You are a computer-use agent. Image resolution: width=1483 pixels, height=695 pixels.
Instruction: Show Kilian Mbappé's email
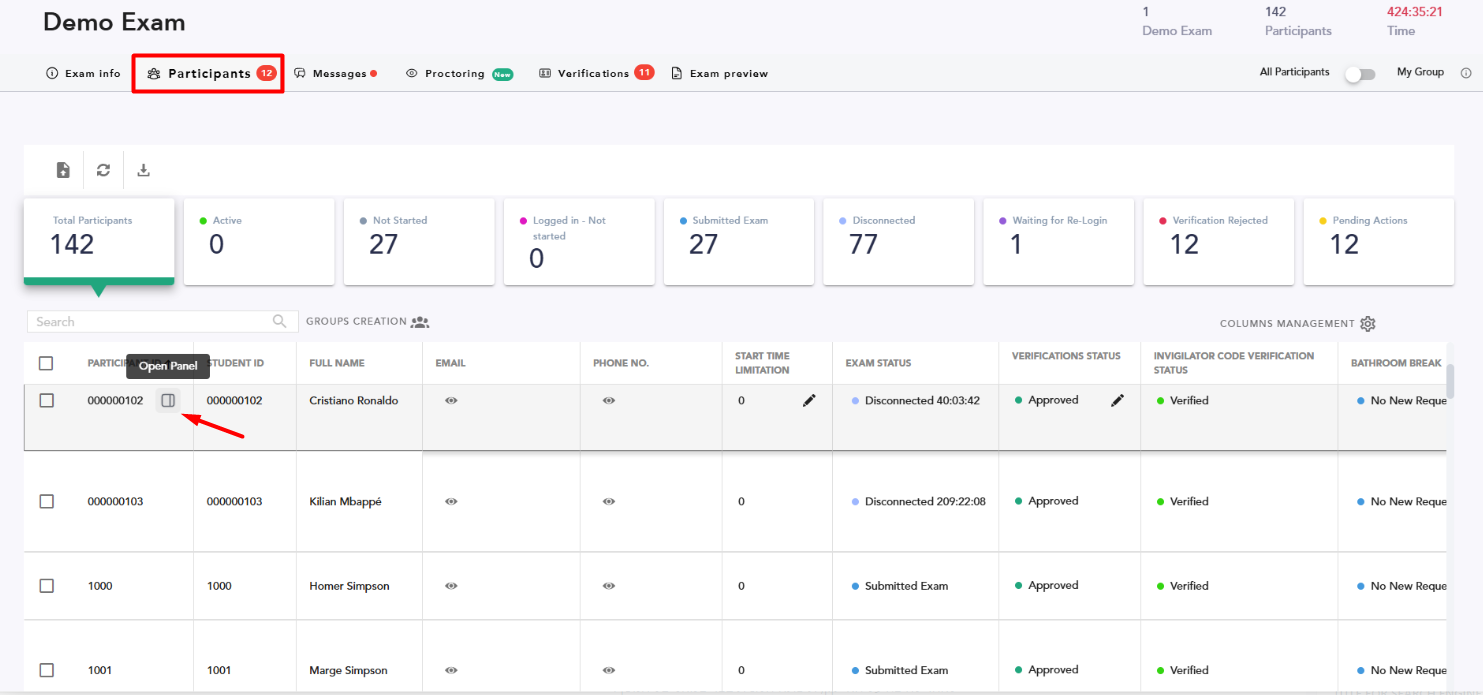[x=451, y=501]
